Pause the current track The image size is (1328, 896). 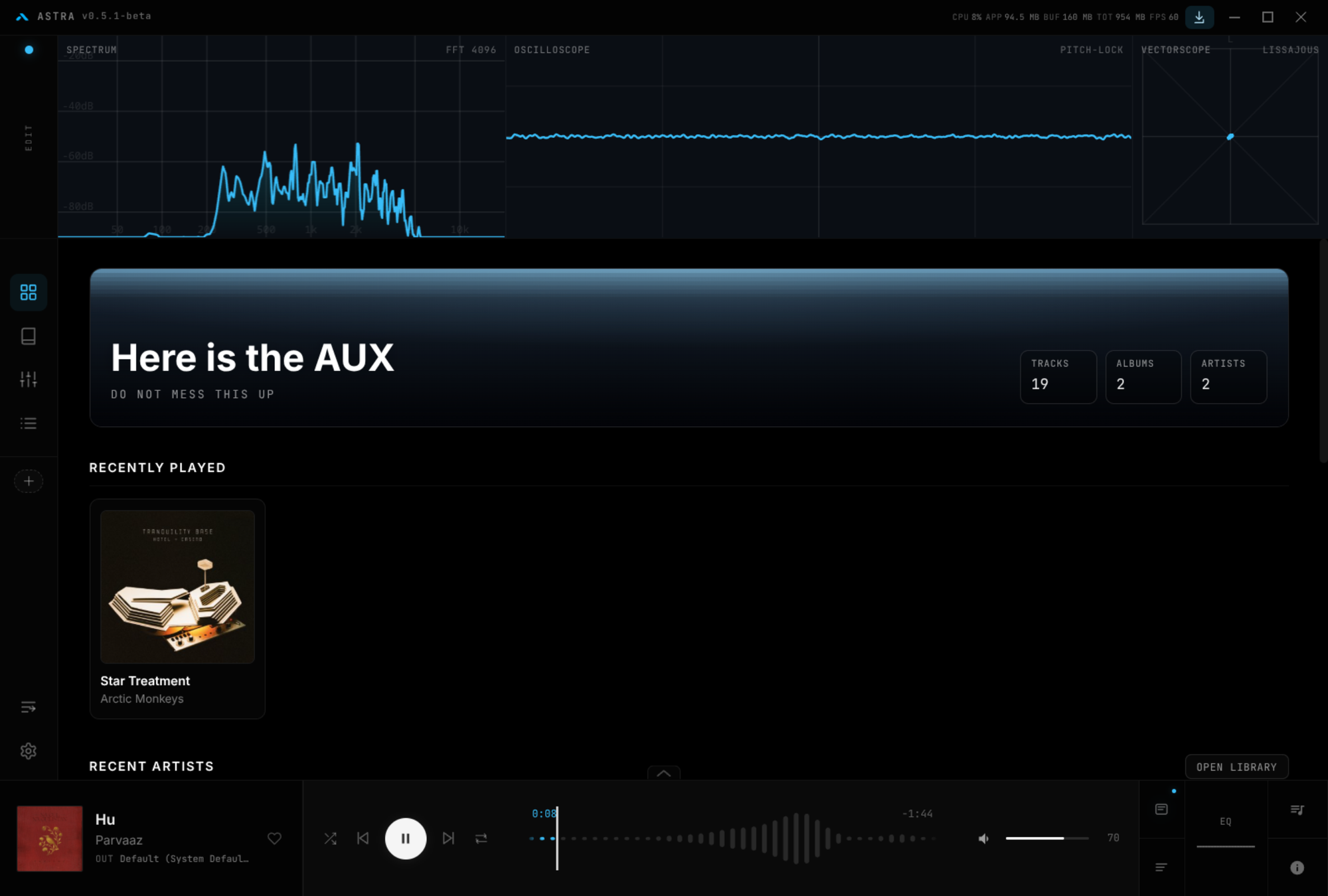click(406, 839)
